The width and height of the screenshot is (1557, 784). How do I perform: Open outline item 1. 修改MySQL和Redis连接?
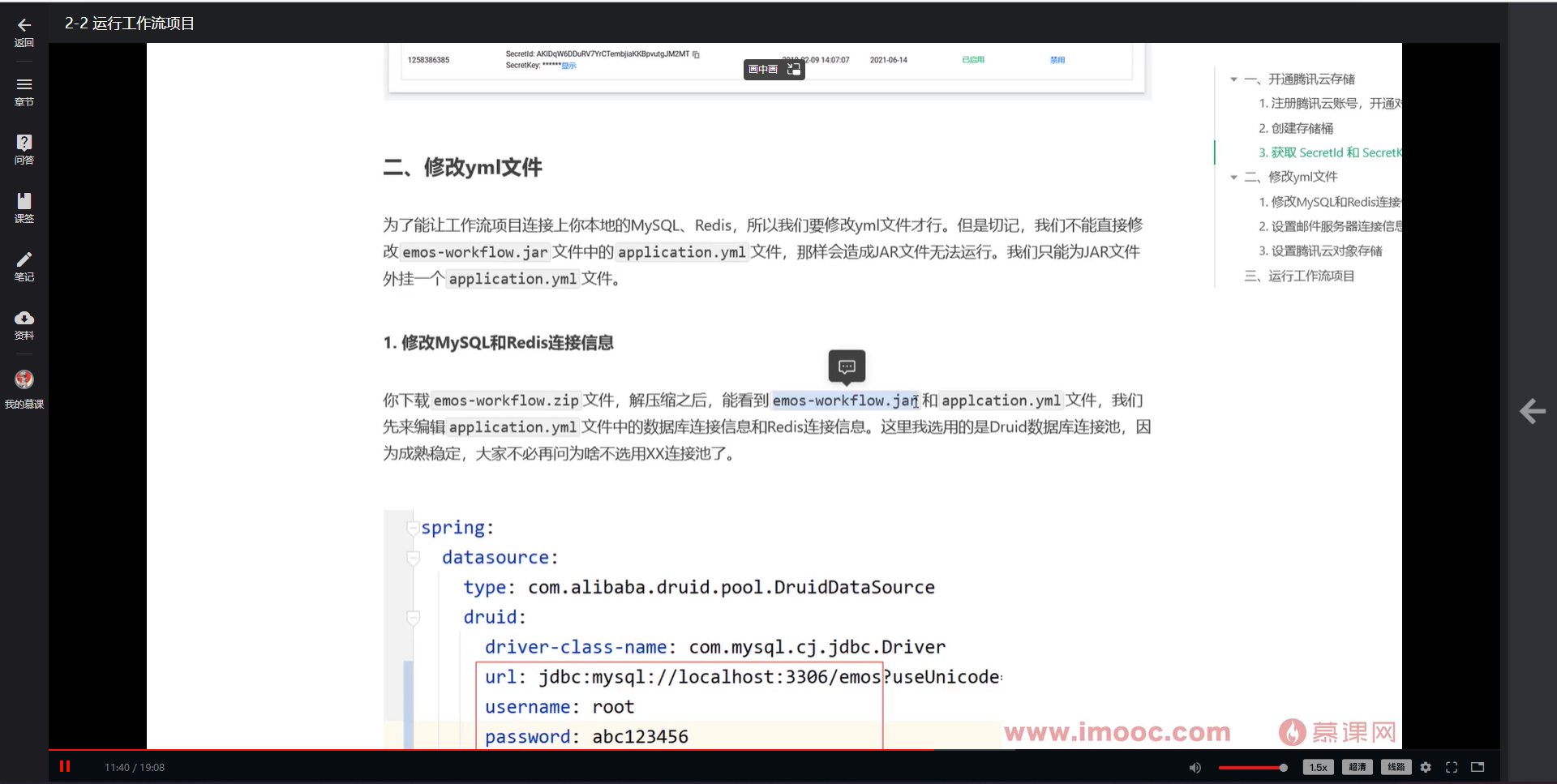tap(1330, 202)
